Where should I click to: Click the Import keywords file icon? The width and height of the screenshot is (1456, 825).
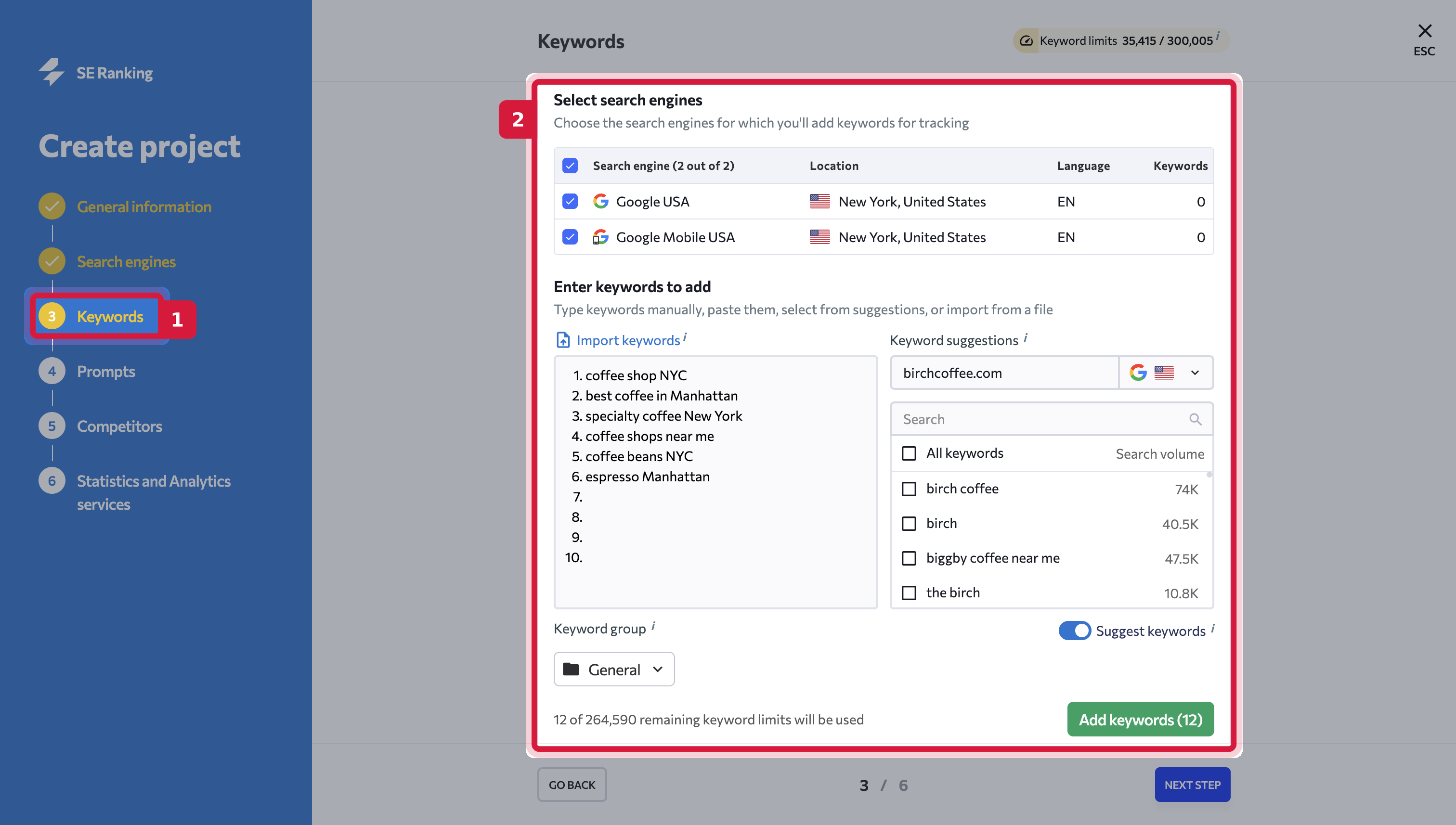tap(563, 340)
